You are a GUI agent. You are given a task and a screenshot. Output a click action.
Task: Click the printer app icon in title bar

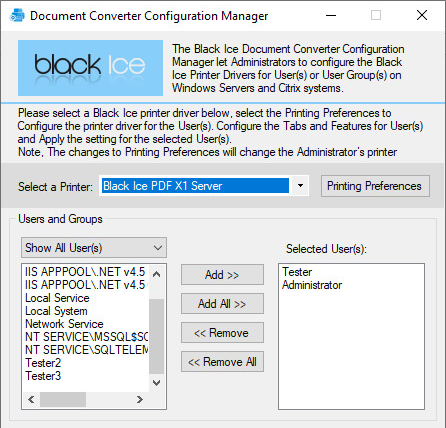[17, 15]
